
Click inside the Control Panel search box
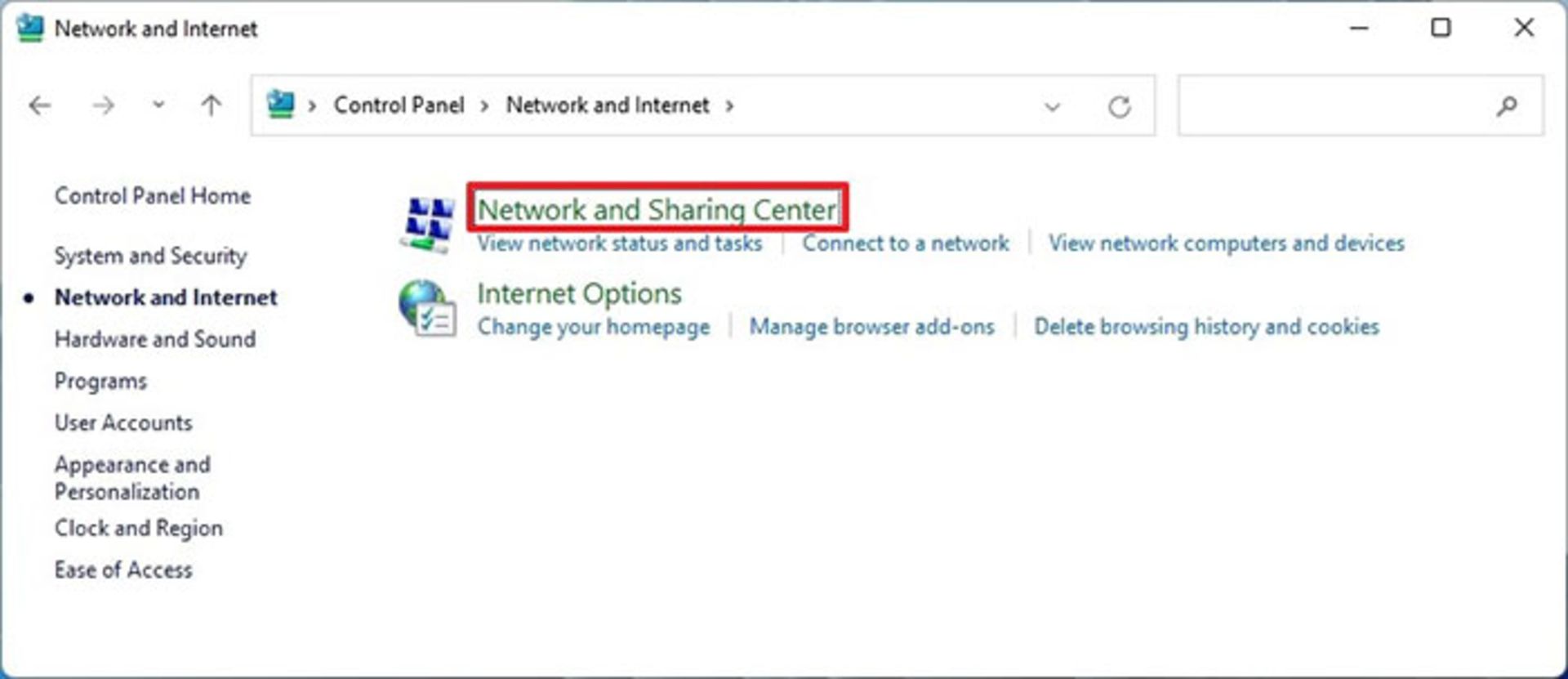(x=1331, y=105)
